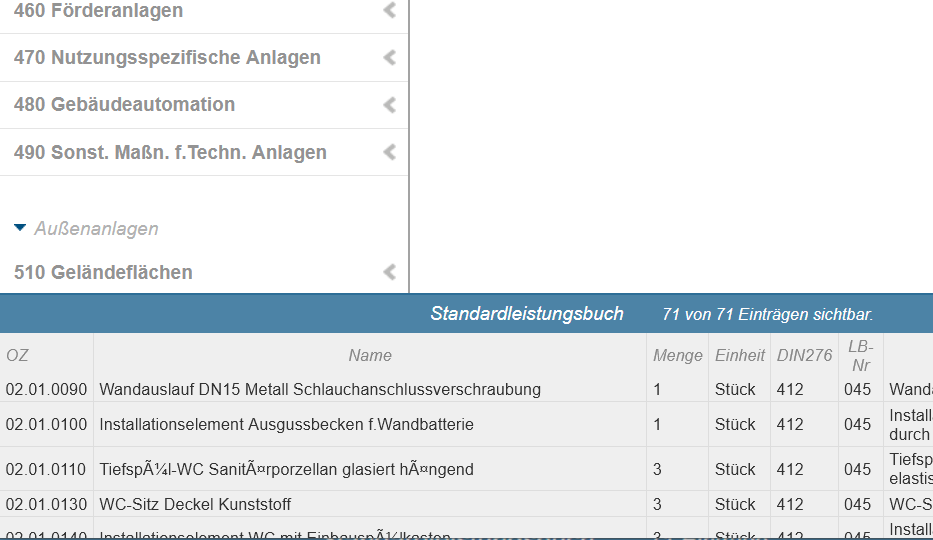Select the 480 Gebäudeautomation category
The height and width of the screenshot is (540, 933).
point(124,105)
